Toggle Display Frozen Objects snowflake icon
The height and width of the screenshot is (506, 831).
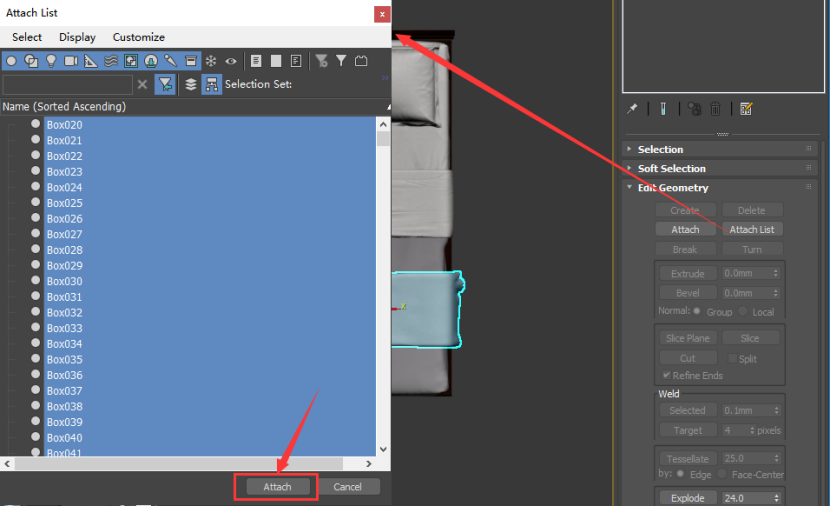(x=211, y=61)
